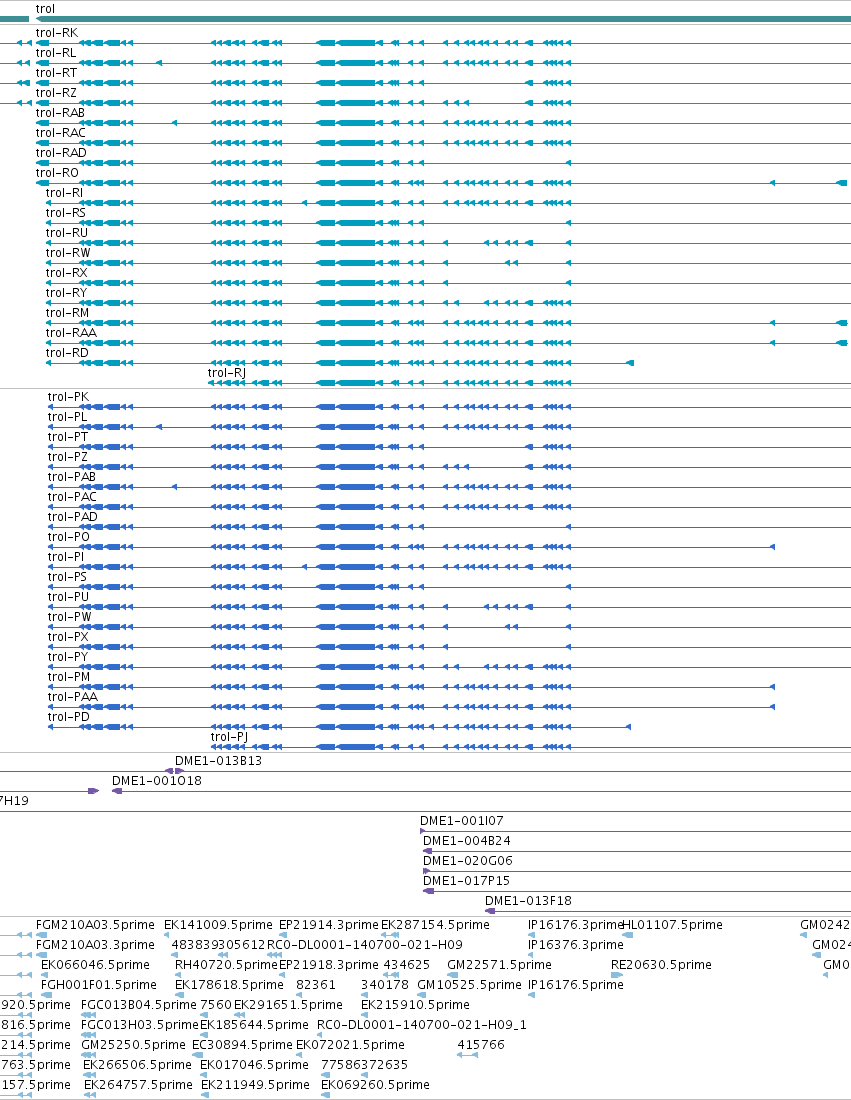Click the DME1-017P15 clone label

(467, 880)
